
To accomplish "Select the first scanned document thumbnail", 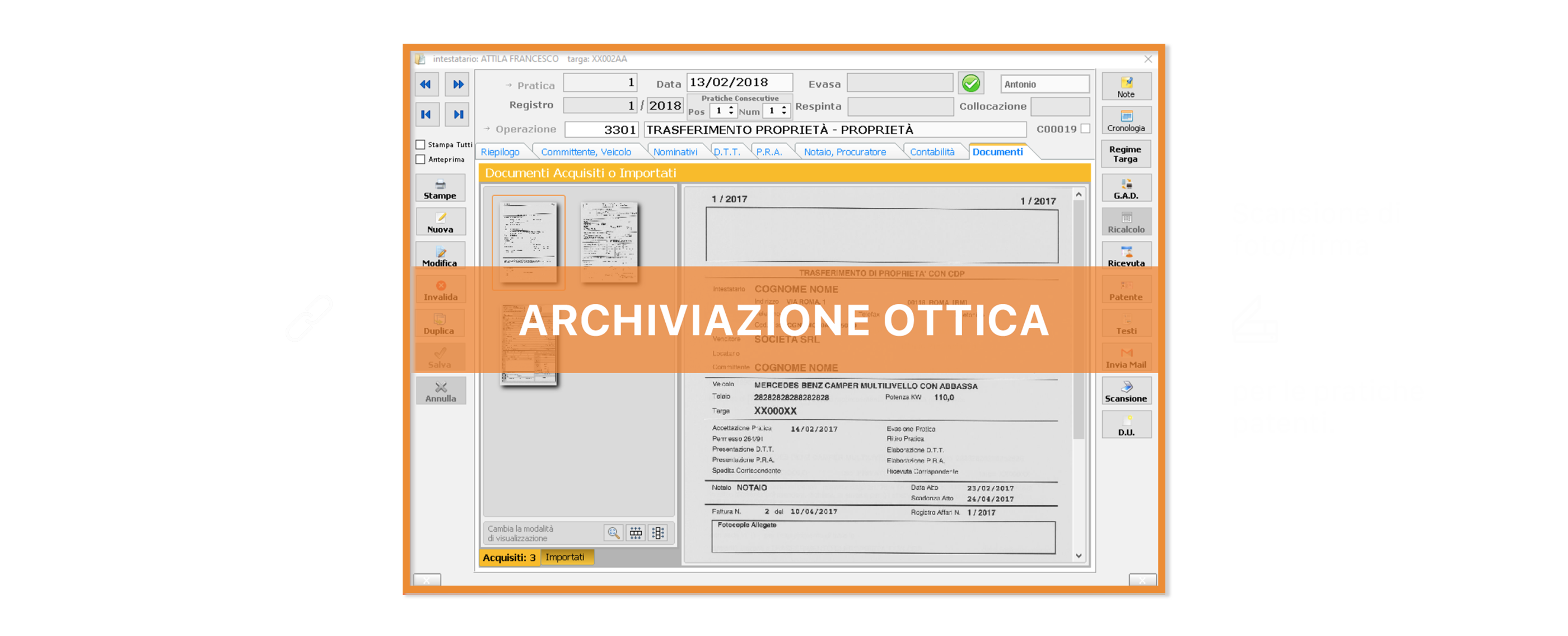I will coord(528,242).
